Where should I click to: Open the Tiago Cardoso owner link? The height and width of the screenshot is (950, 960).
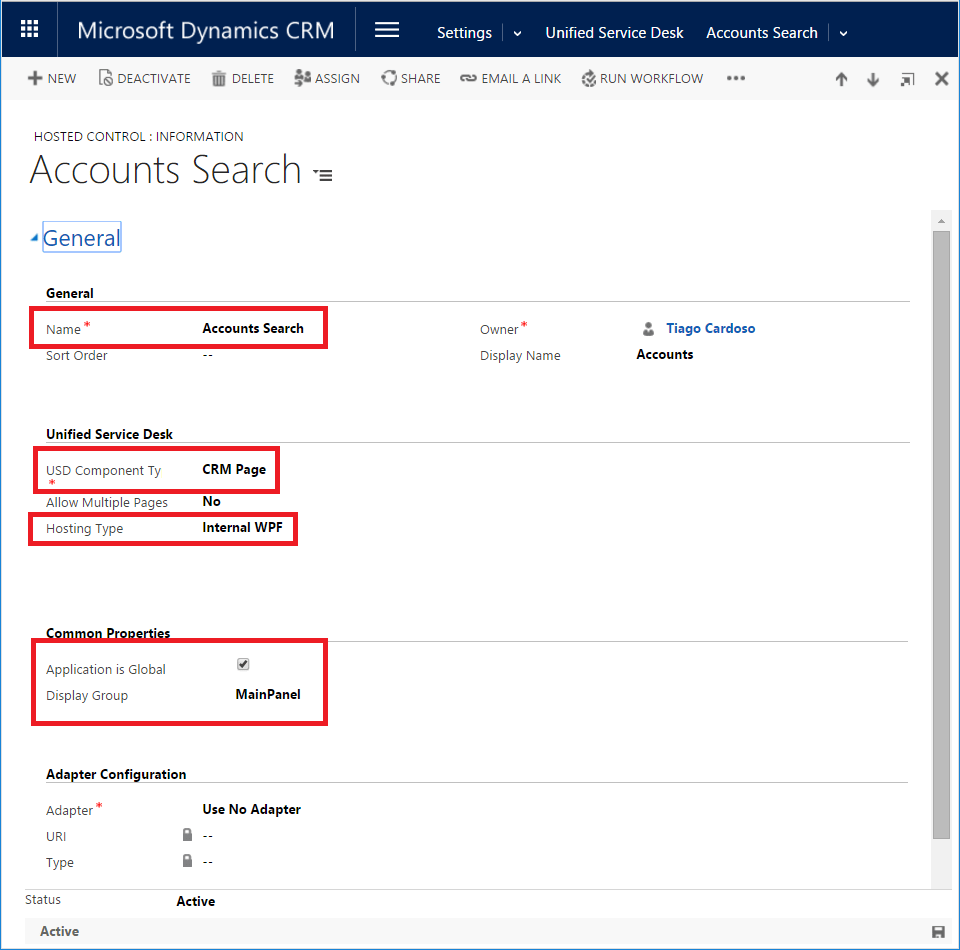(710, 328)
